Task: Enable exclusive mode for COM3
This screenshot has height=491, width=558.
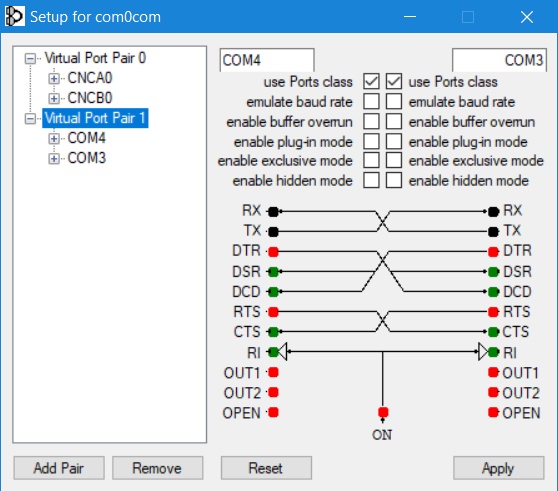Action: (x=394, y=160)
